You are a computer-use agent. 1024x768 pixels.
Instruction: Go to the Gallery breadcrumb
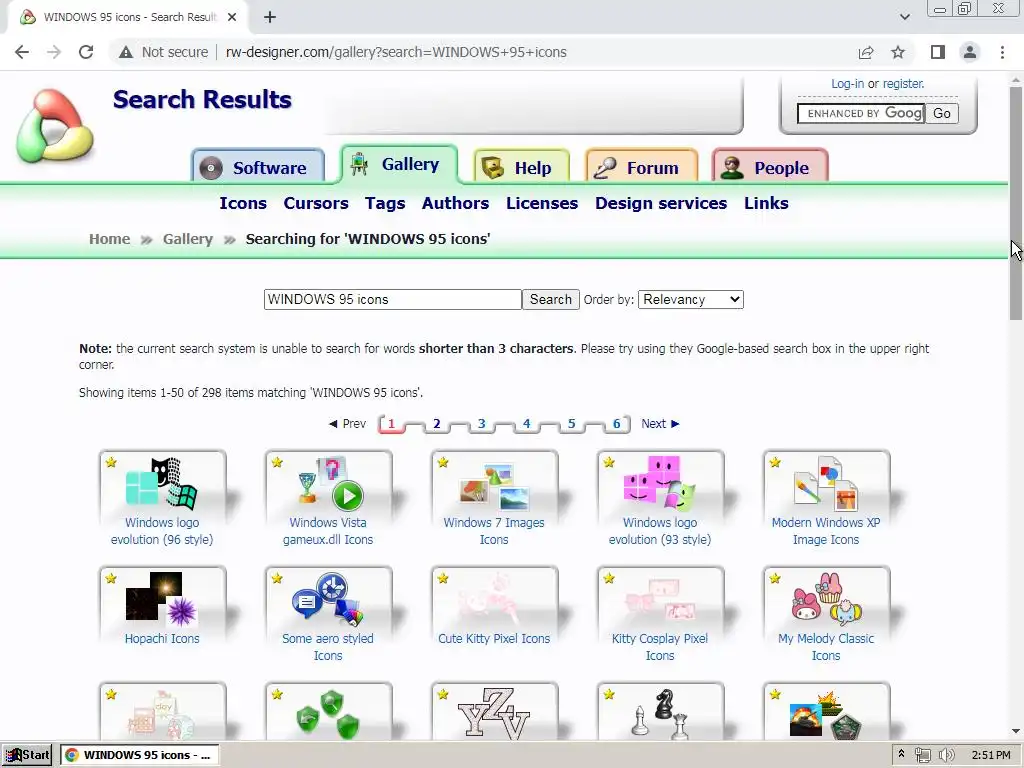point(188,239)
